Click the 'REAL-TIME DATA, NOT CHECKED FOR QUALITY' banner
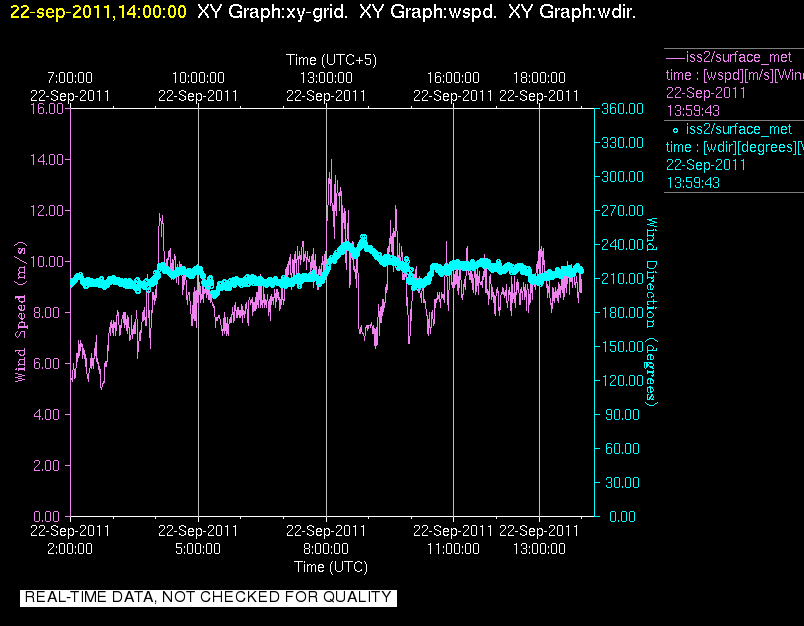 [x=208, y=597]
